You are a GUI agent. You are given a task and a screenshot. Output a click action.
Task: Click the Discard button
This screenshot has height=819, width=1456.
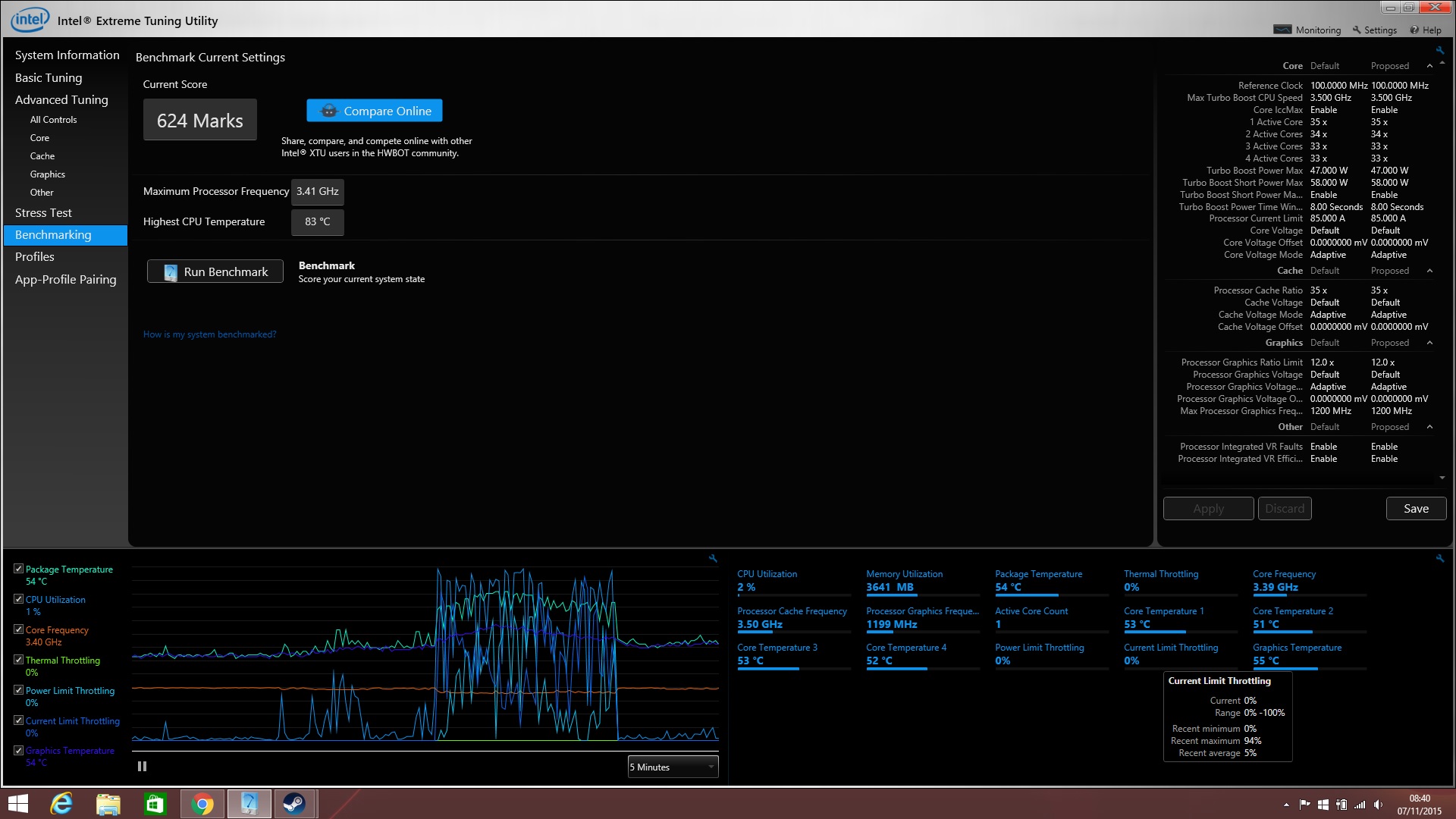(1285, 509)
